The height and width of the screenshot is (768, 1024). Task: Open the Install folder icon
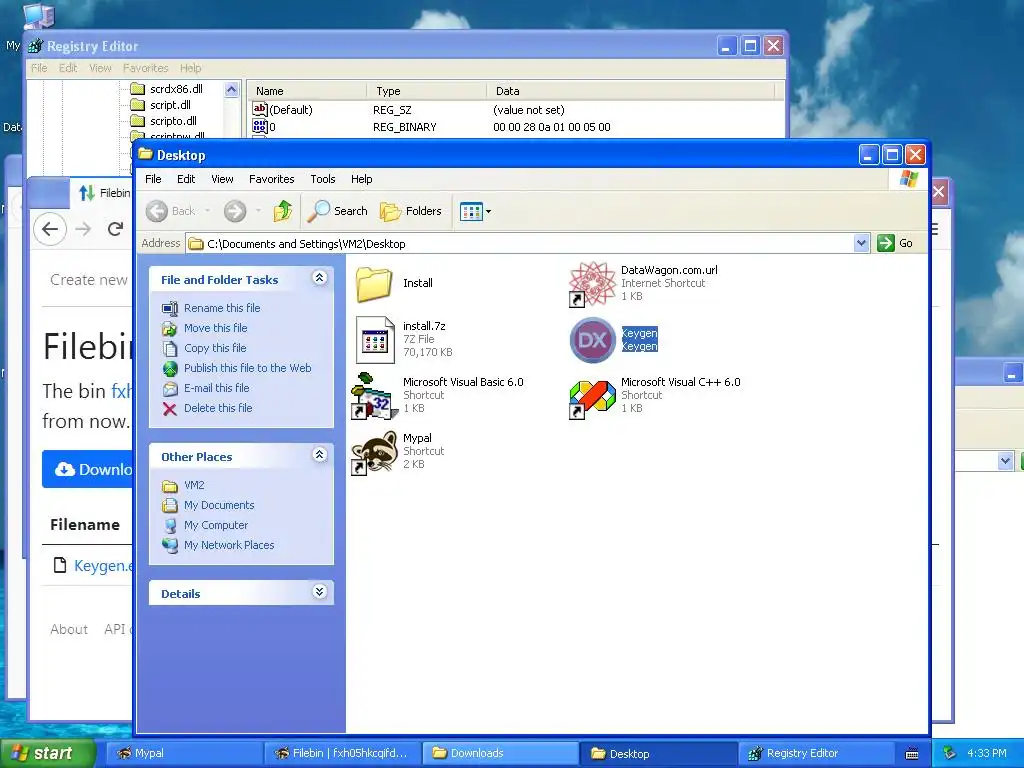coord(374,283)
